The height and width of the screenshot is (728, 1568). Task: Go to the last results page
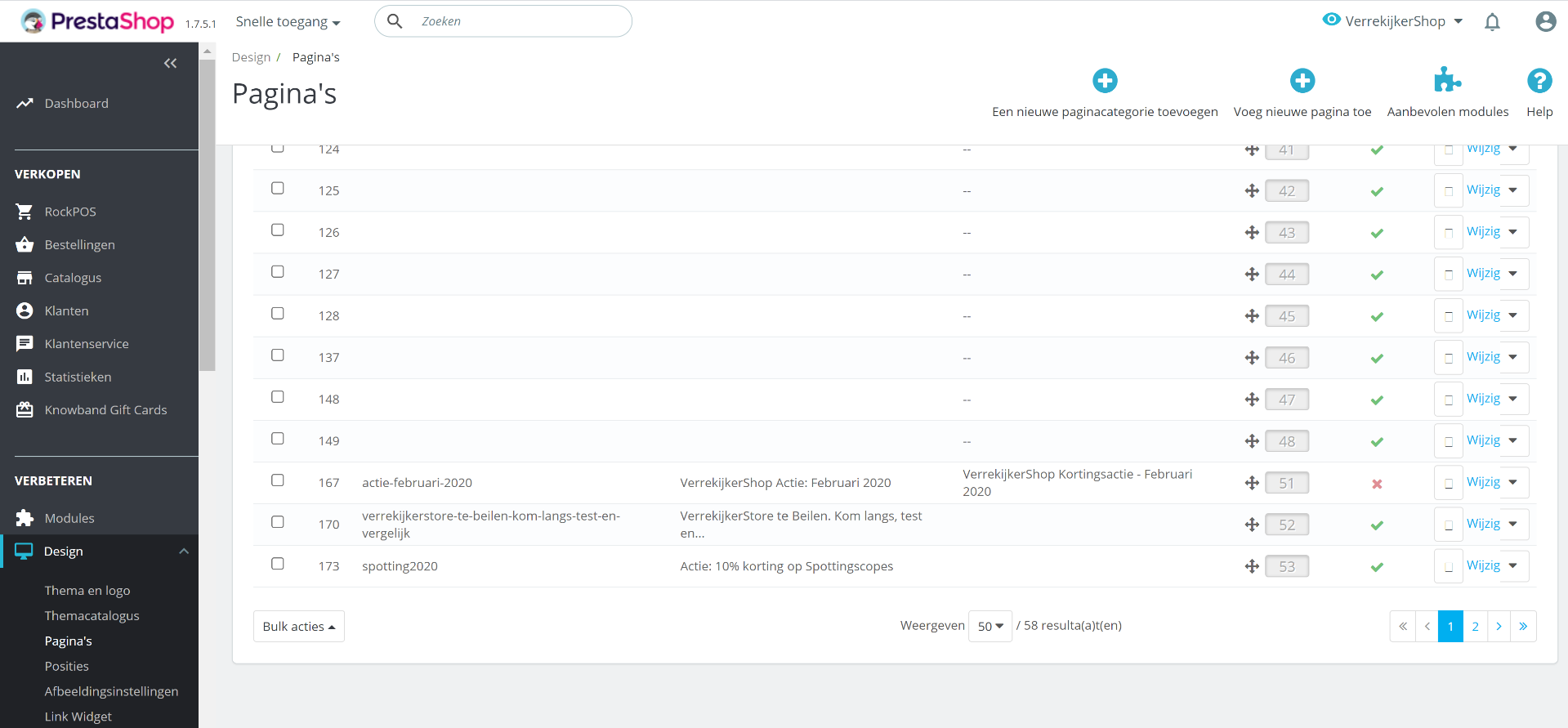click(1523, 627)
